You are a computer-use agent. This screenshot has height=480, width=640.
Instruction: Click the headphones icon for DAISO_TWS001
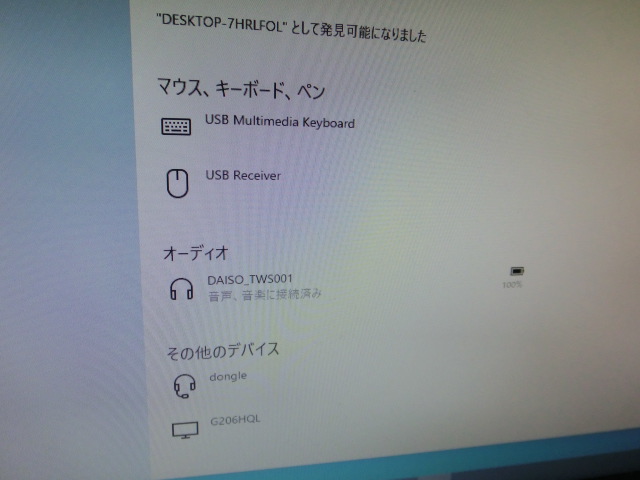tap(181, 289)
